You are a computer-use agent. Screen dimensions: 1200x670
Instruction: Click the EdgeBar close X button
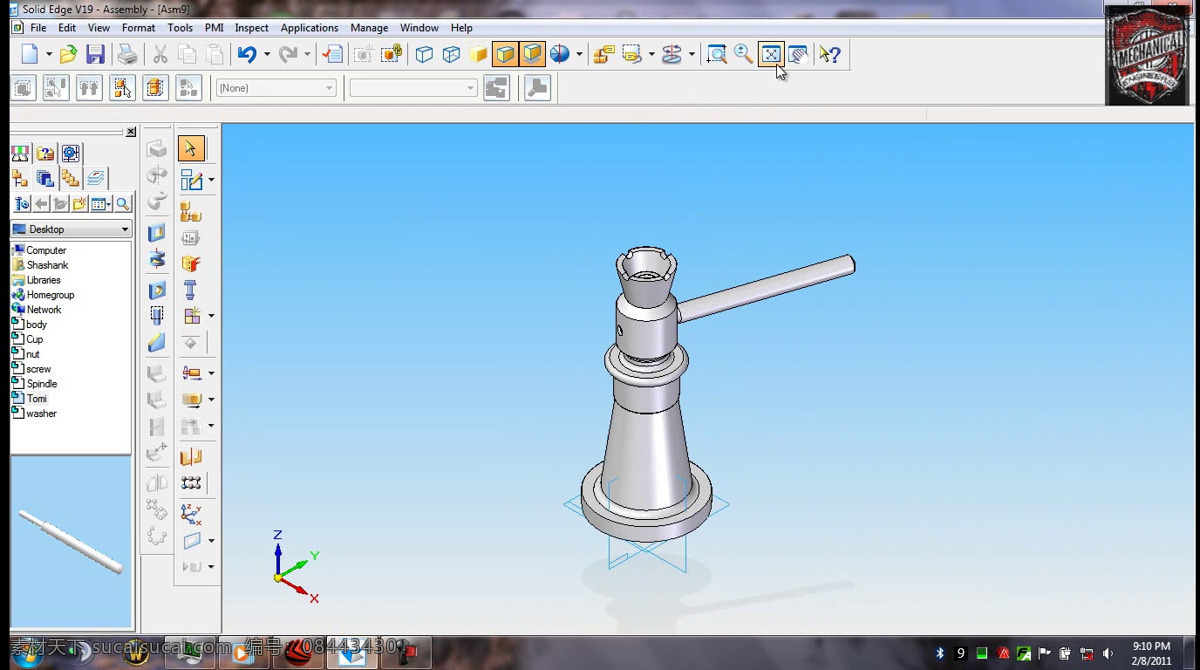click(x=131, y=132)
